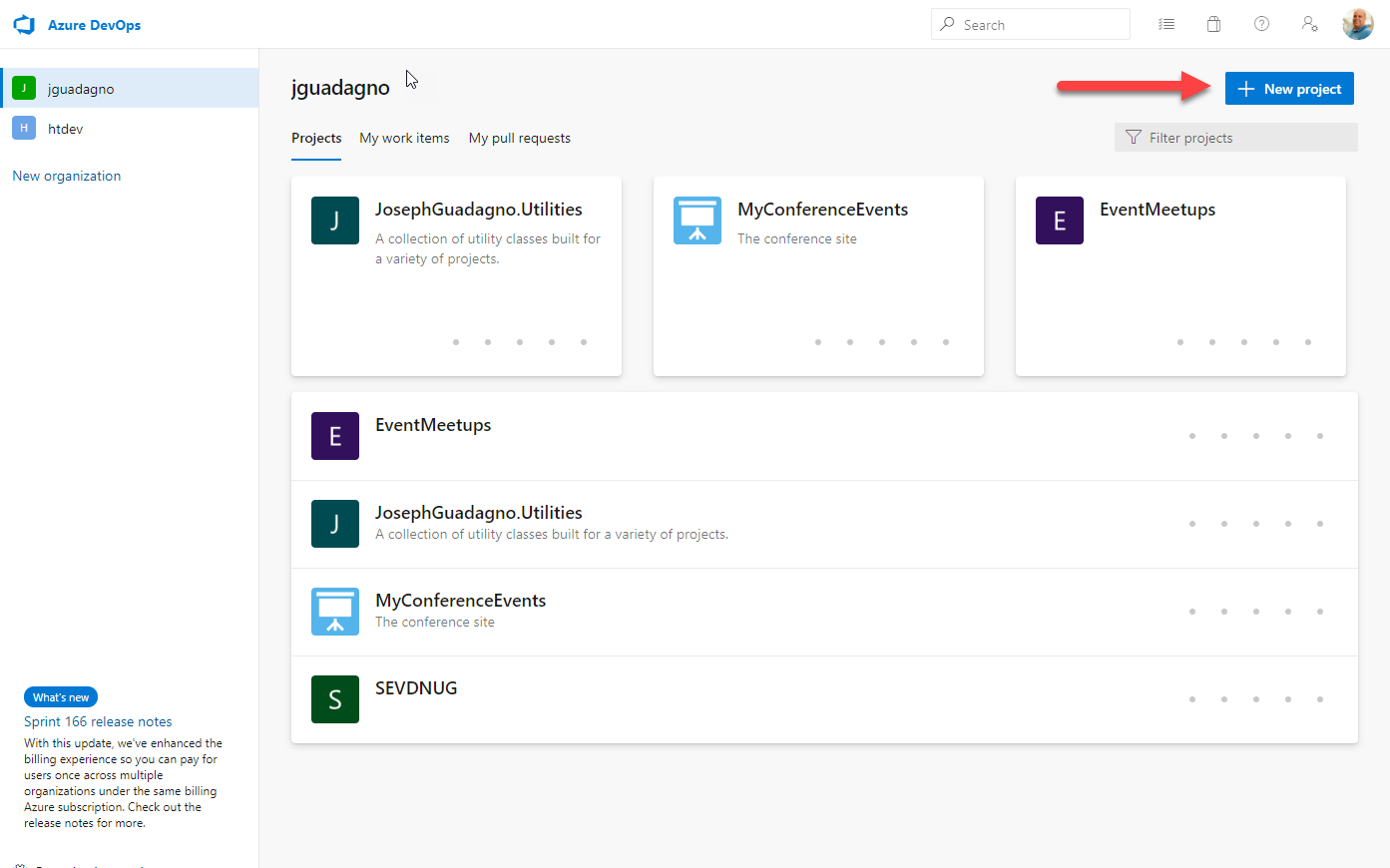The width and height of the screenshot is (1390, 868).
Task: Click the presentation icon on MyConferenceEvents card
Action: coord(697,220)
